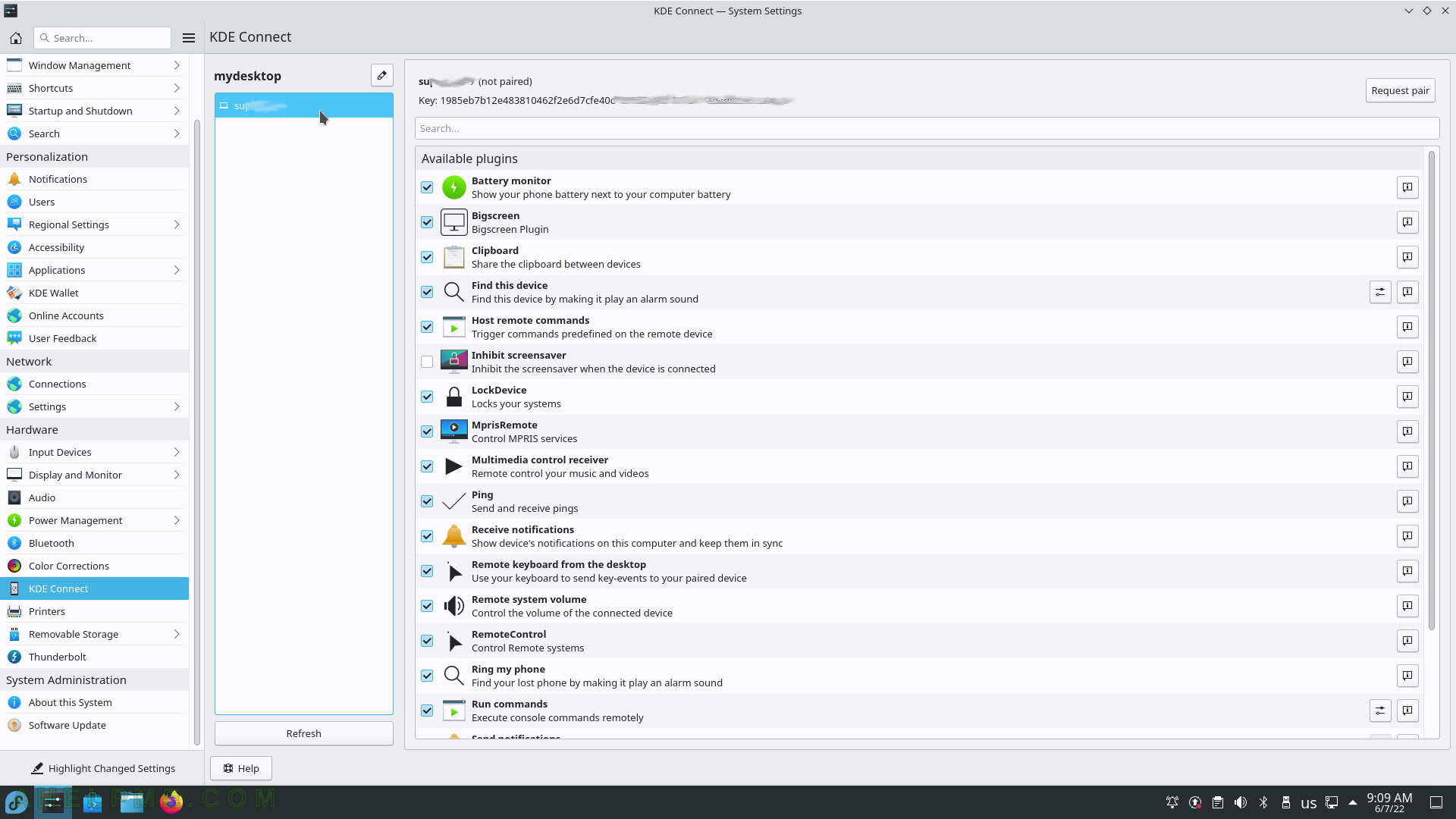This screenshot has height=819, width=1456.
Task: Show info for Ping plugin
Action: (x=1407, y=501)
